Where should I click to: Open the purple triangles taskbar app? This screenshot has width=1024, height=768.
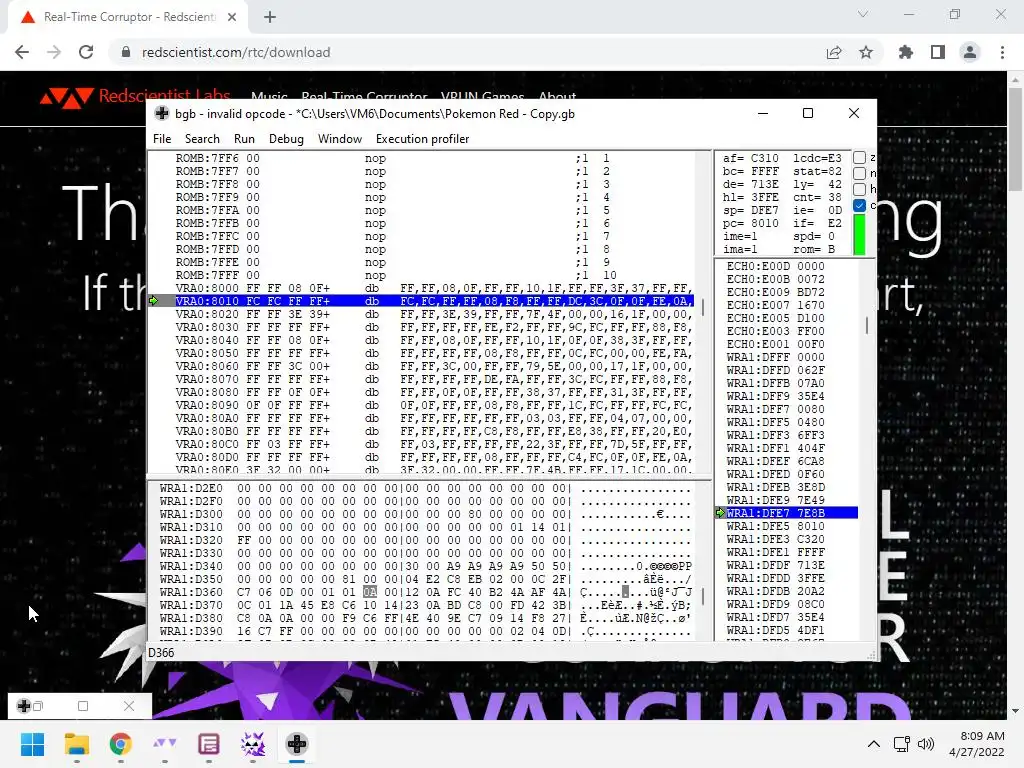(x=165, y=744)
